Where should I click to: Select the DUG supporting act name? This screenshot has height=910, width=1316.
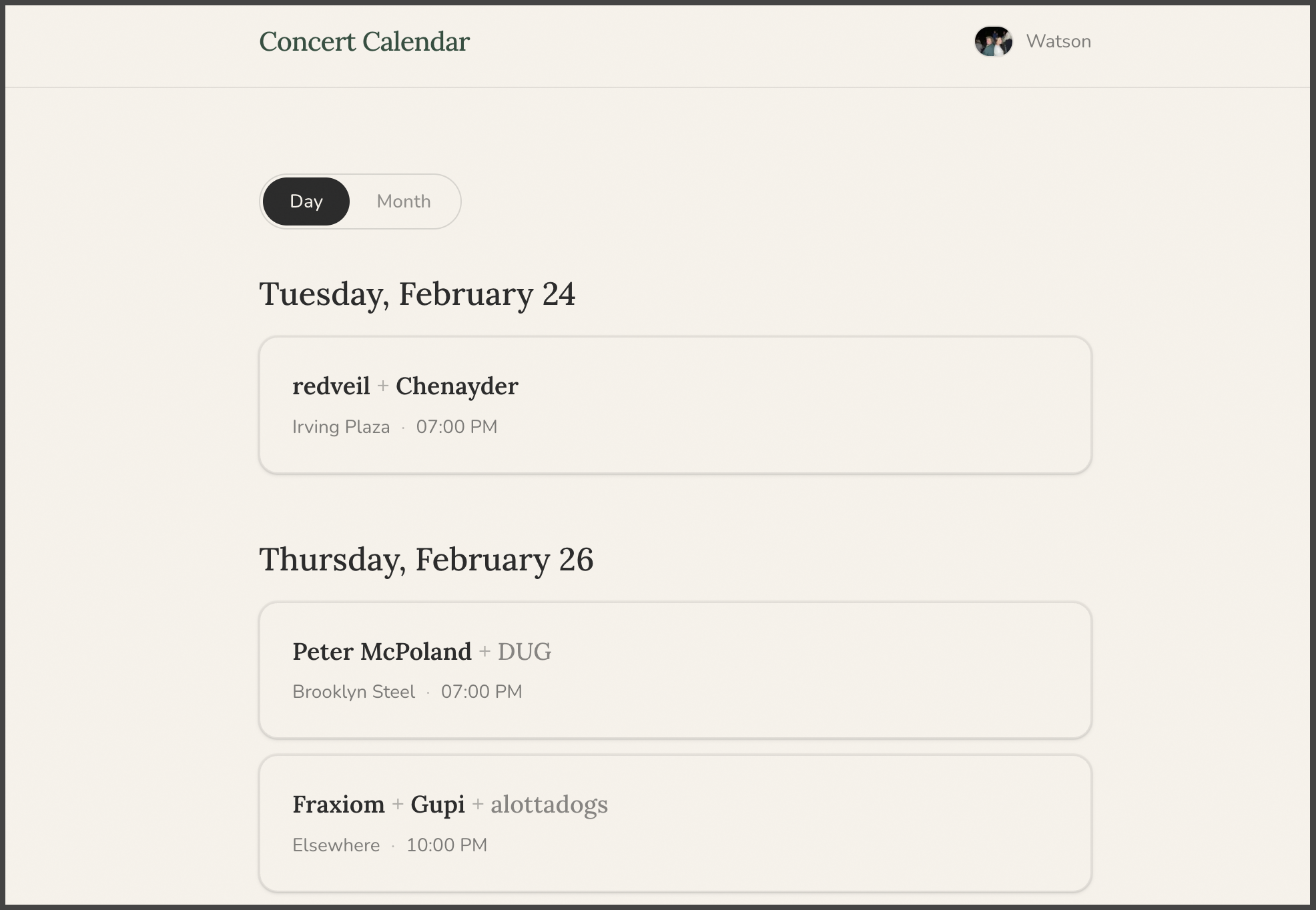(x=525, y=651)
